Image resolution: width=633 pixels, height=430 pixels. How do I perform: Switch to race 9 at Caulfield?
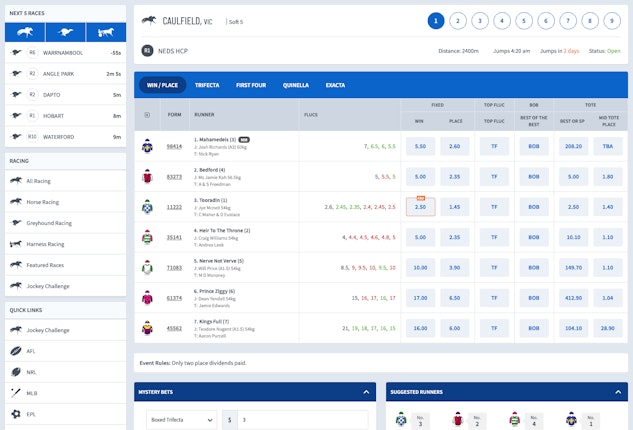[x=612, y=21]
